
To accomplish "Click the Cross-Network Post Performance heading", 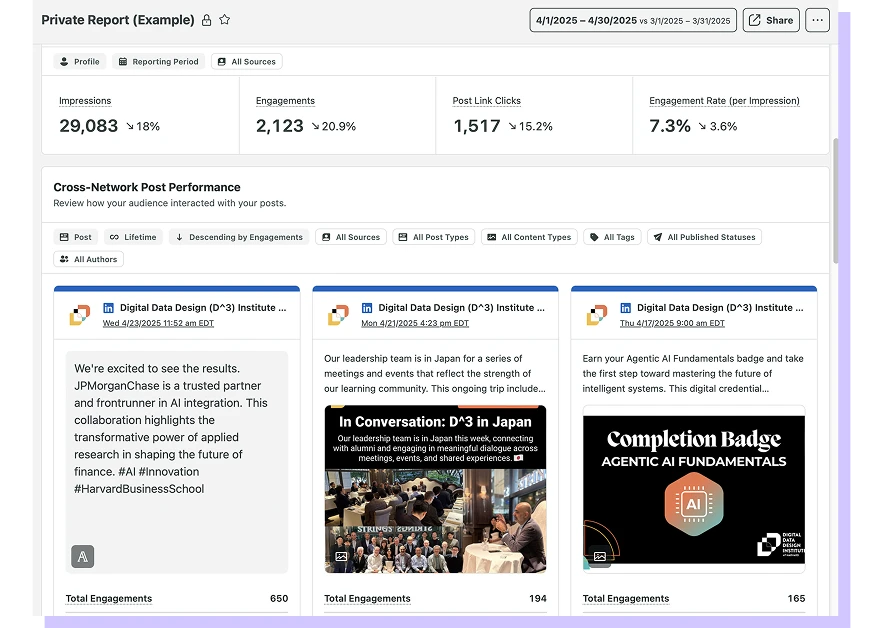I will click(x=147, y=187).
